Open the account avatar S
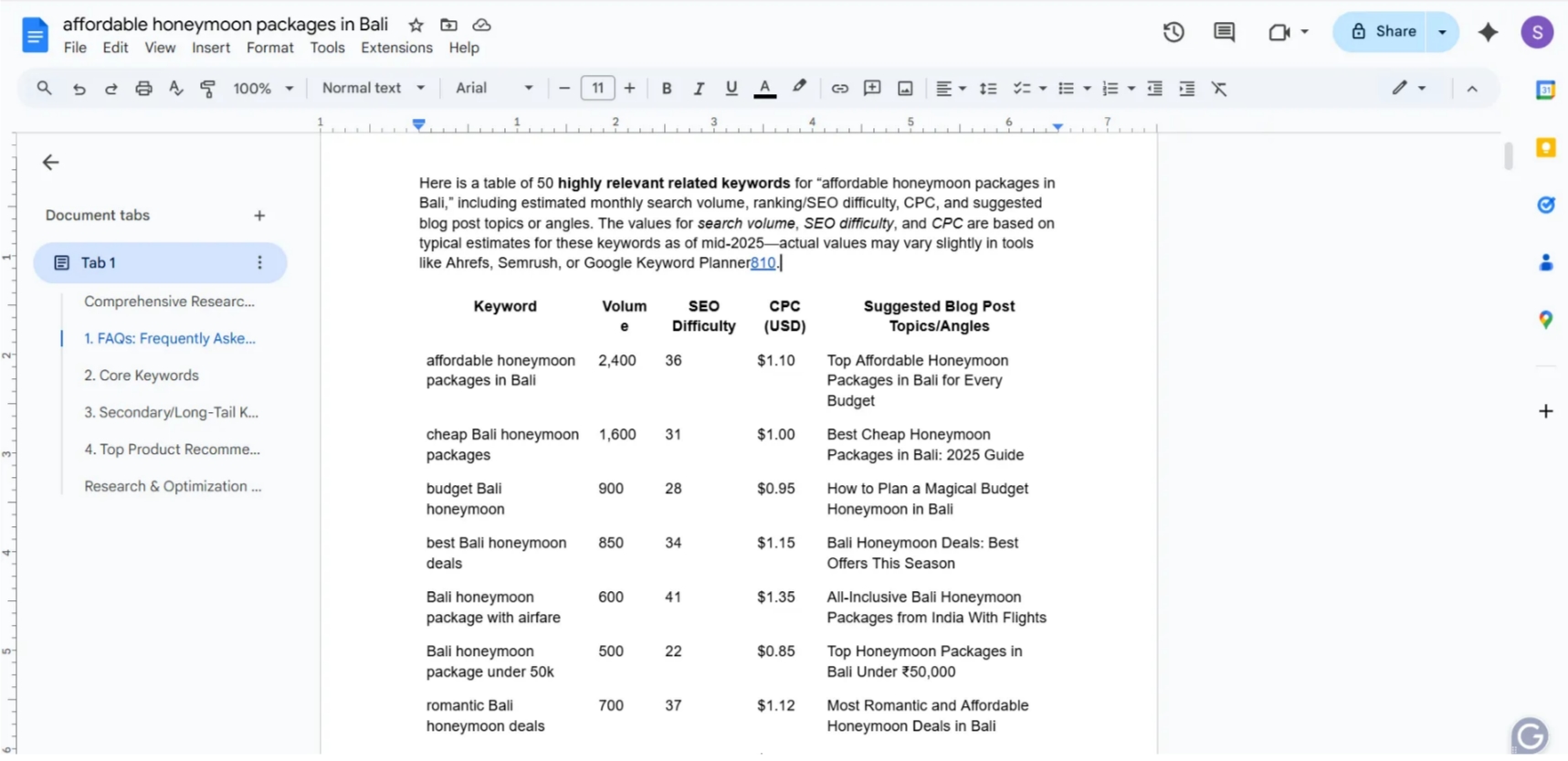This screenshot has width=1568, height=761. (x=1537, y=32)
